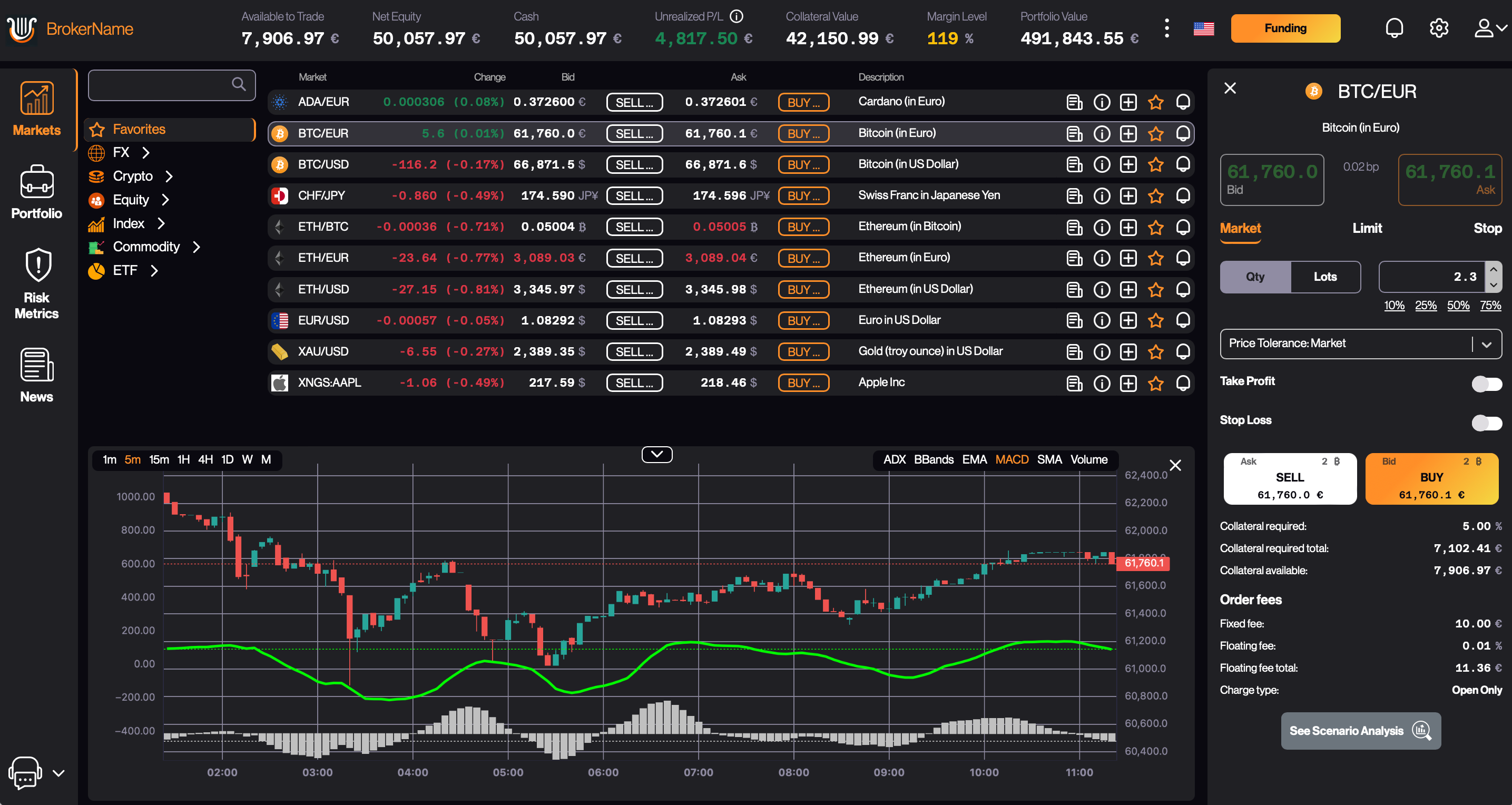Enable the Stop Loss toggle

click(x=1486, y=423)
